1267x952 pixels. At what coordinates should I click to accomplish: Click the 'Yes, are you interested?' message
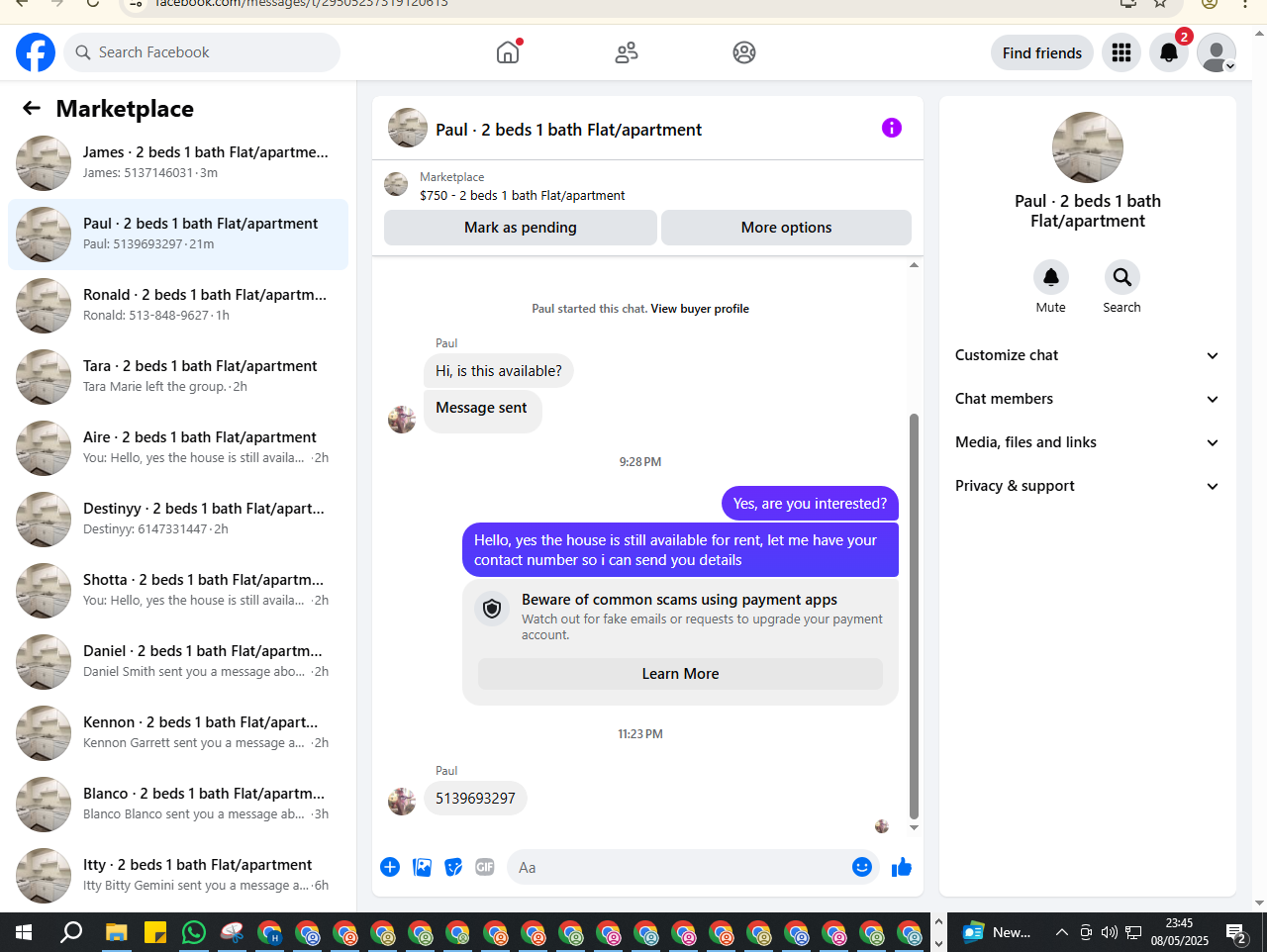click(810, 504)
